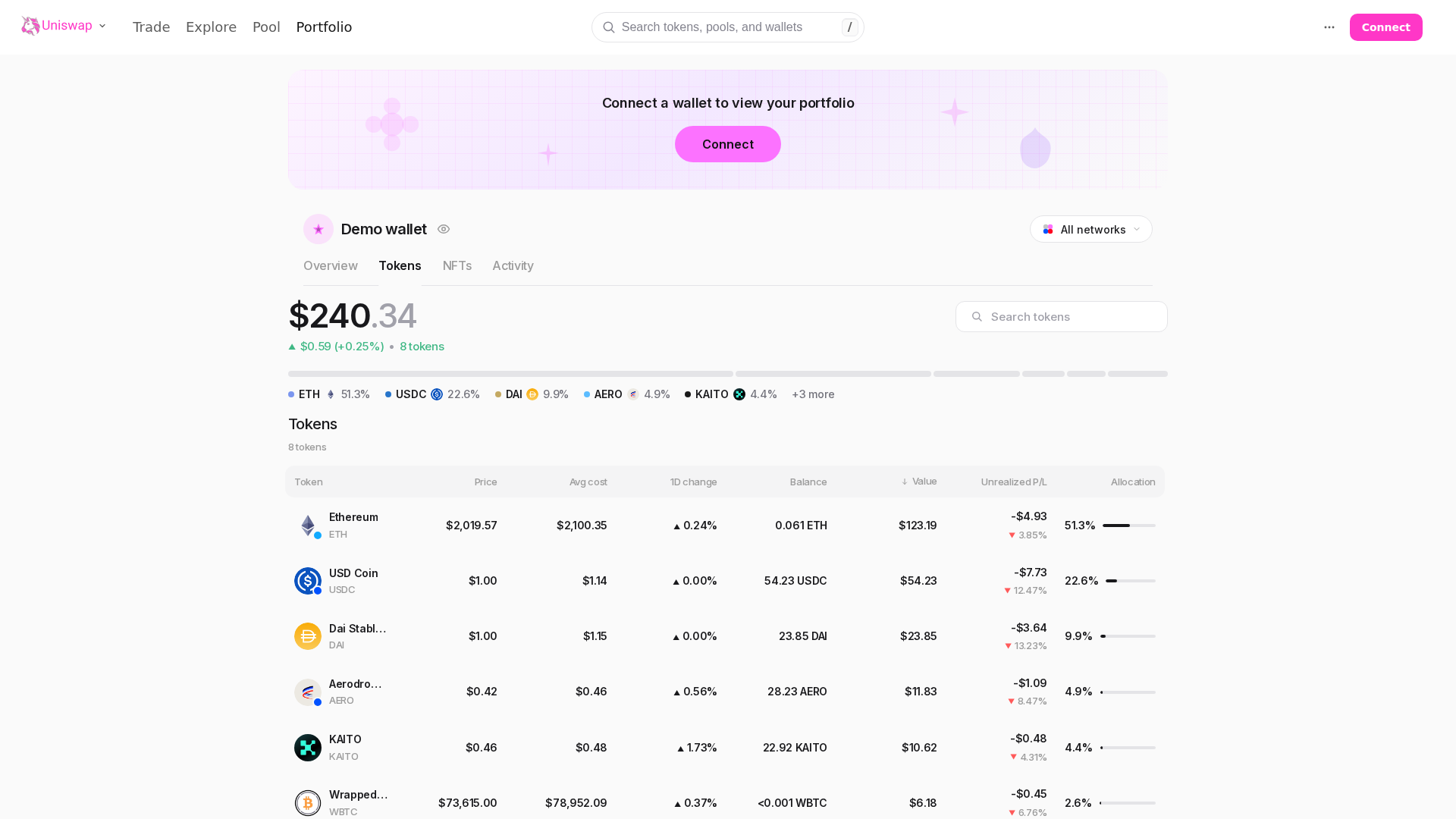Open the Explore menu
This screenshot has height=819, width=1456.
click(x=212, y=27)
